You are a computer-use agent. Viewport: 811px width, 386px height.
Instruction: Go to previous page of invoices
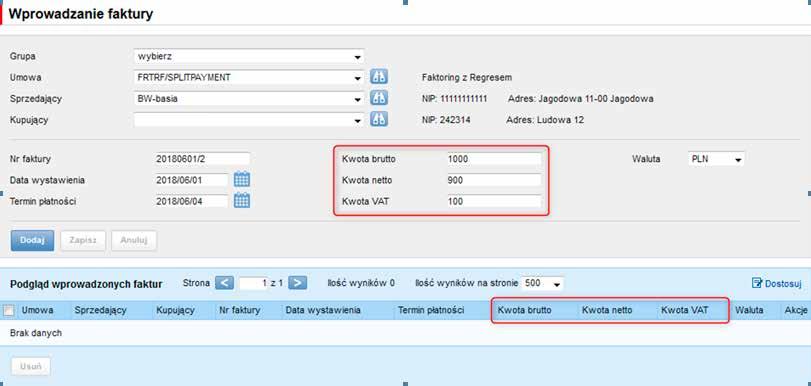pyautogui.click(x=224, y=283)
